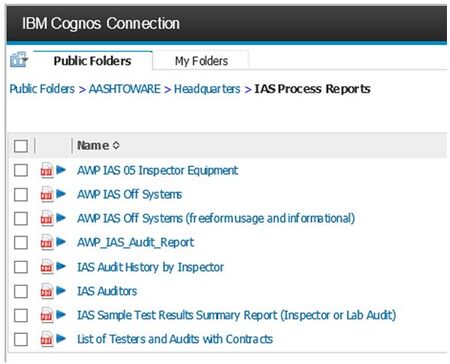Check the box for AWP IAS 05 Inspector Equipment
The image size is (450, 364).
coord(21,170)
